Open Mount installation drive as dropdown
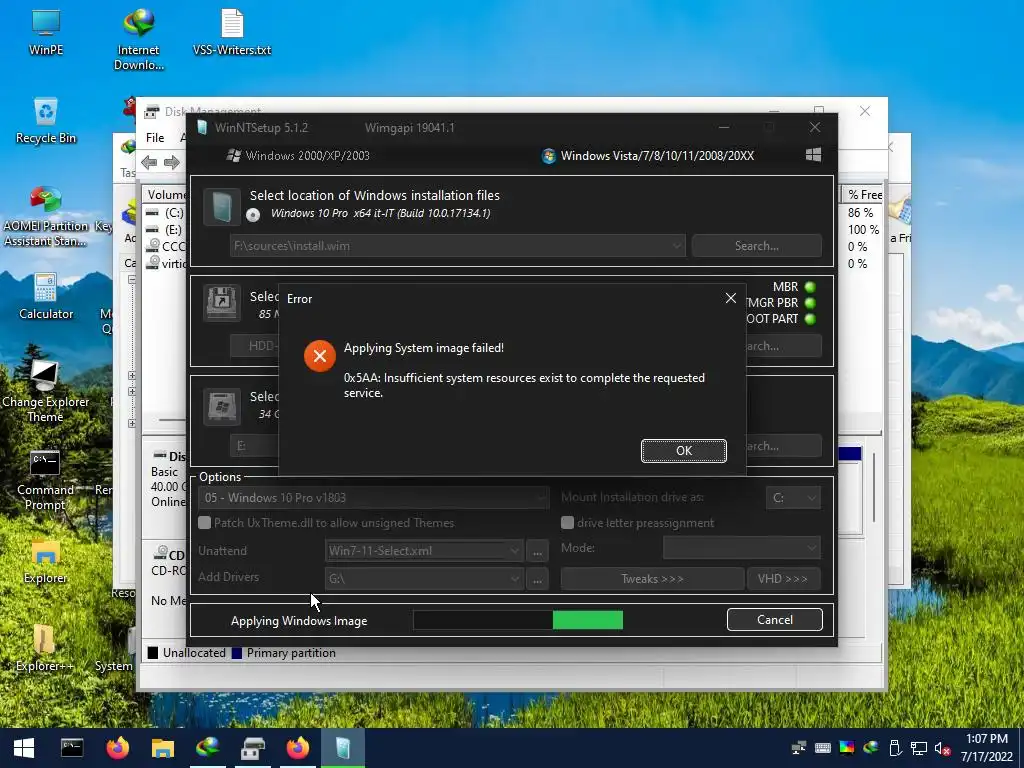Image resolution: width=1024 pixels, height=768 pixels. coord(793,498)
